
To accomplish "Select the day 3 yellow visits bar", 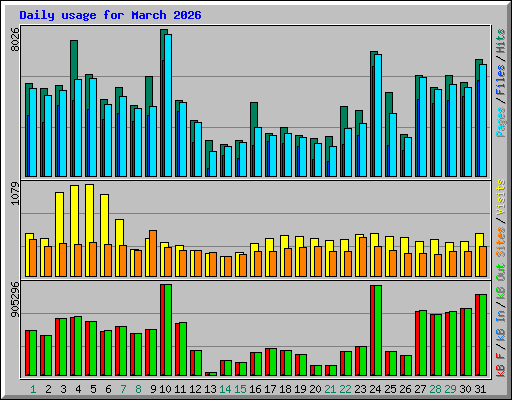I will click(x=59, y=217).
